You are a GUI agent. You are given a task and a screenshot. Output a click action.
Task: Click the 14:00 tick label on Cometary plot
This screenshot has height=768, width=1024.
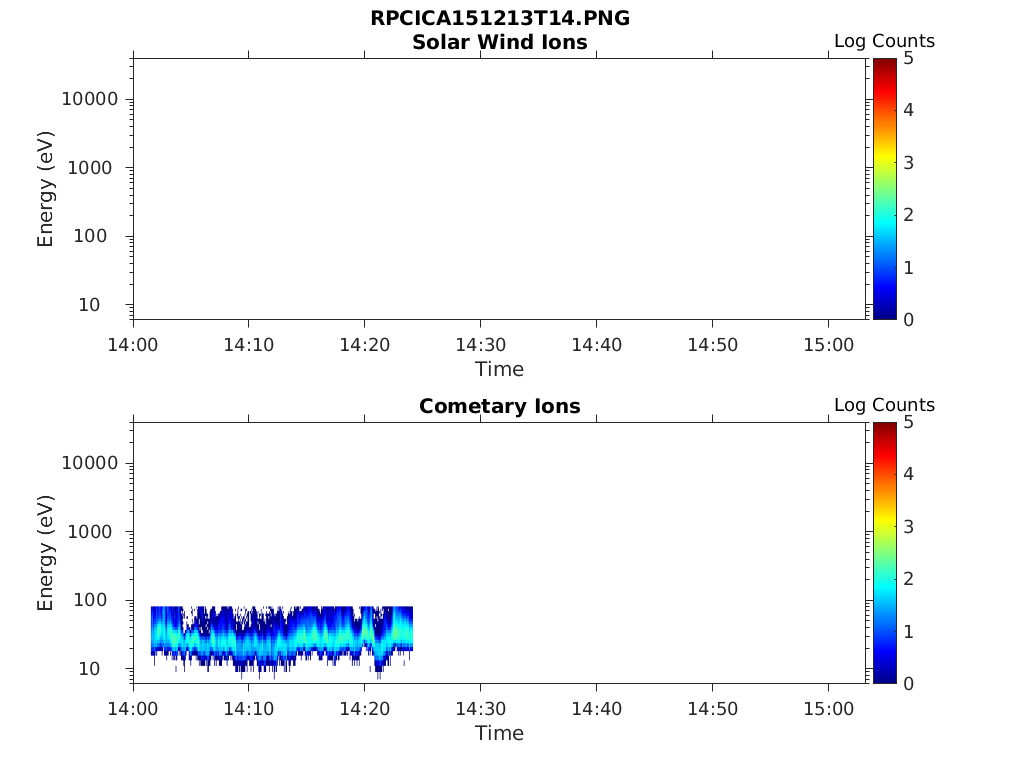[133, 709]
